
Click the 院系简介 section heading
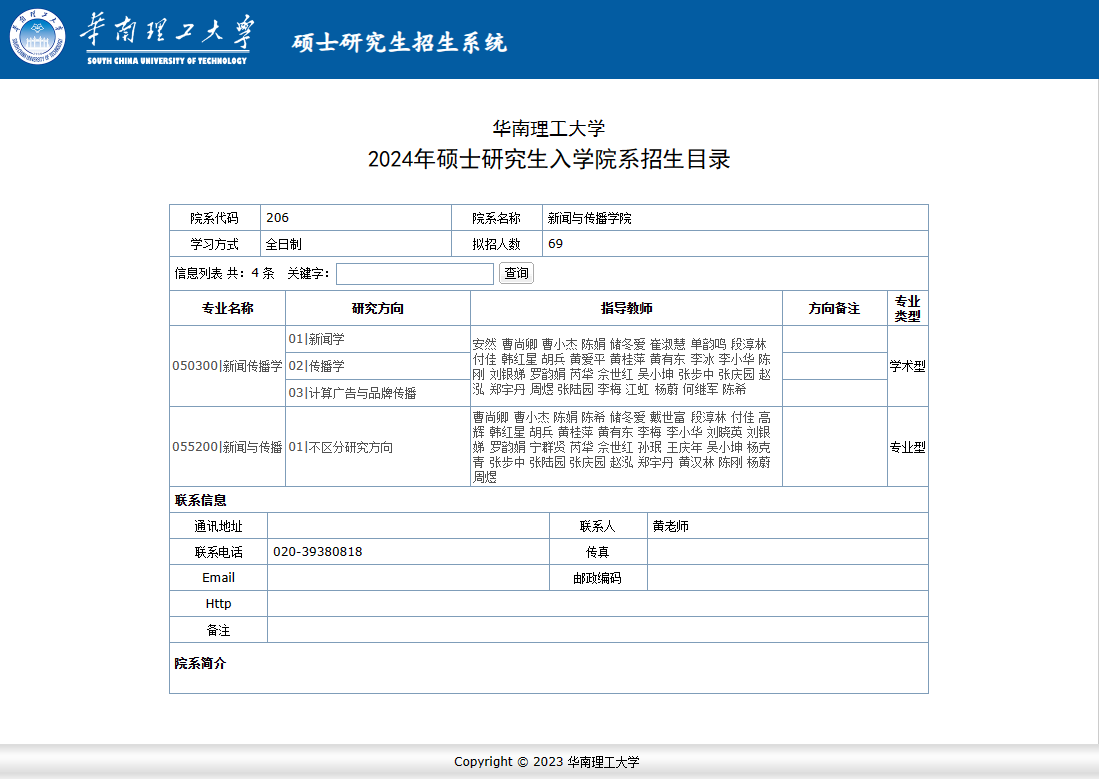point(200,663)
